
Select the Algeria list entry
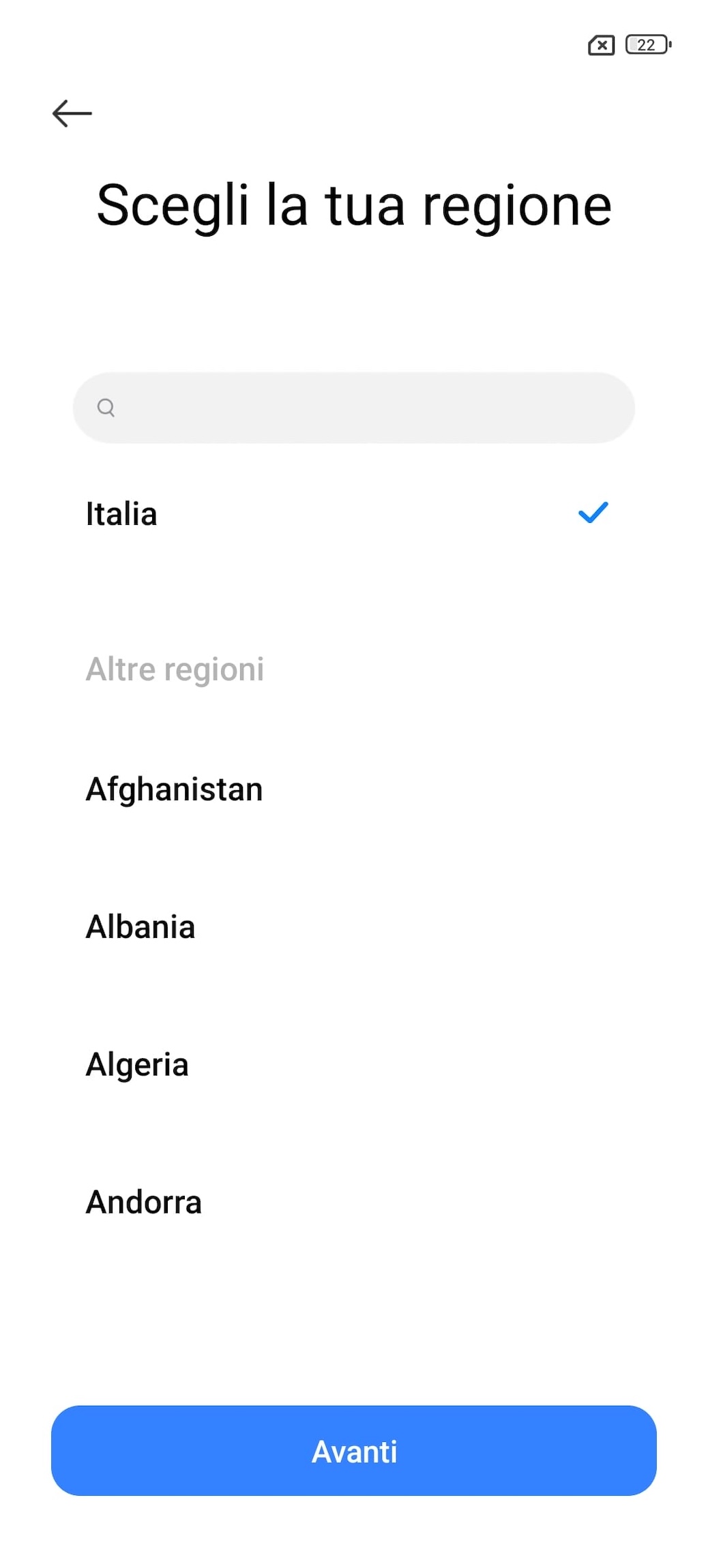pos(137,1065)
